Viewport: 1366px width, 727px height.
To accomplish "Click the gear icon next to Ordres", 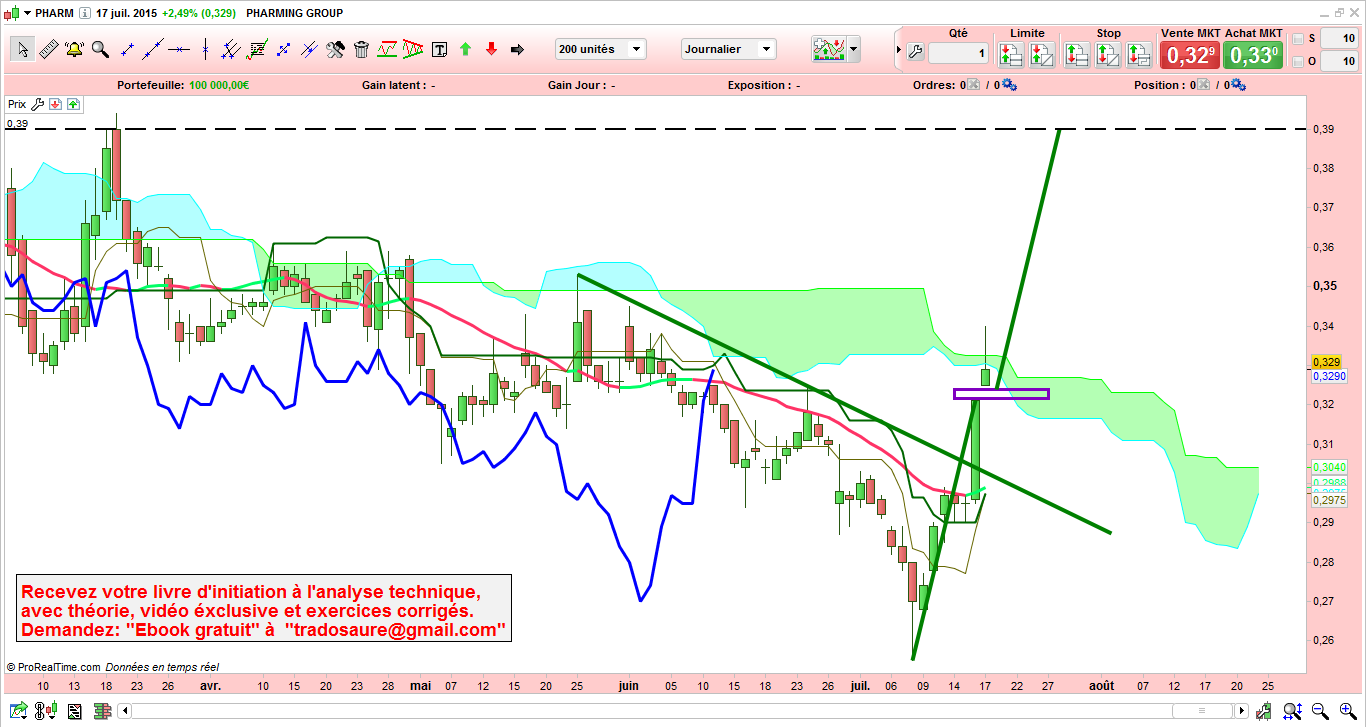I will 1008,85.
